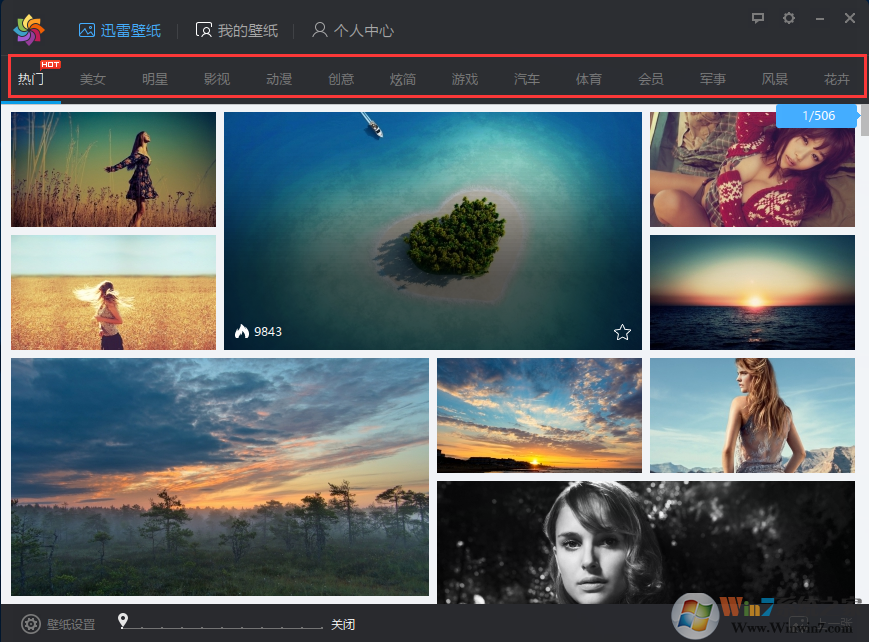Click the gear icon next to 壁纸设置
The image size is (869, 642).
[31, 624]
